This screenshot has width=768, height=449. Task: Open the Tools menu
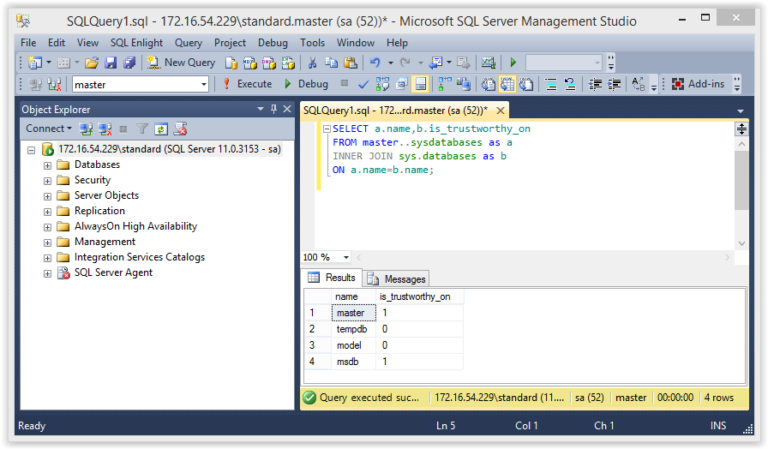312,43
